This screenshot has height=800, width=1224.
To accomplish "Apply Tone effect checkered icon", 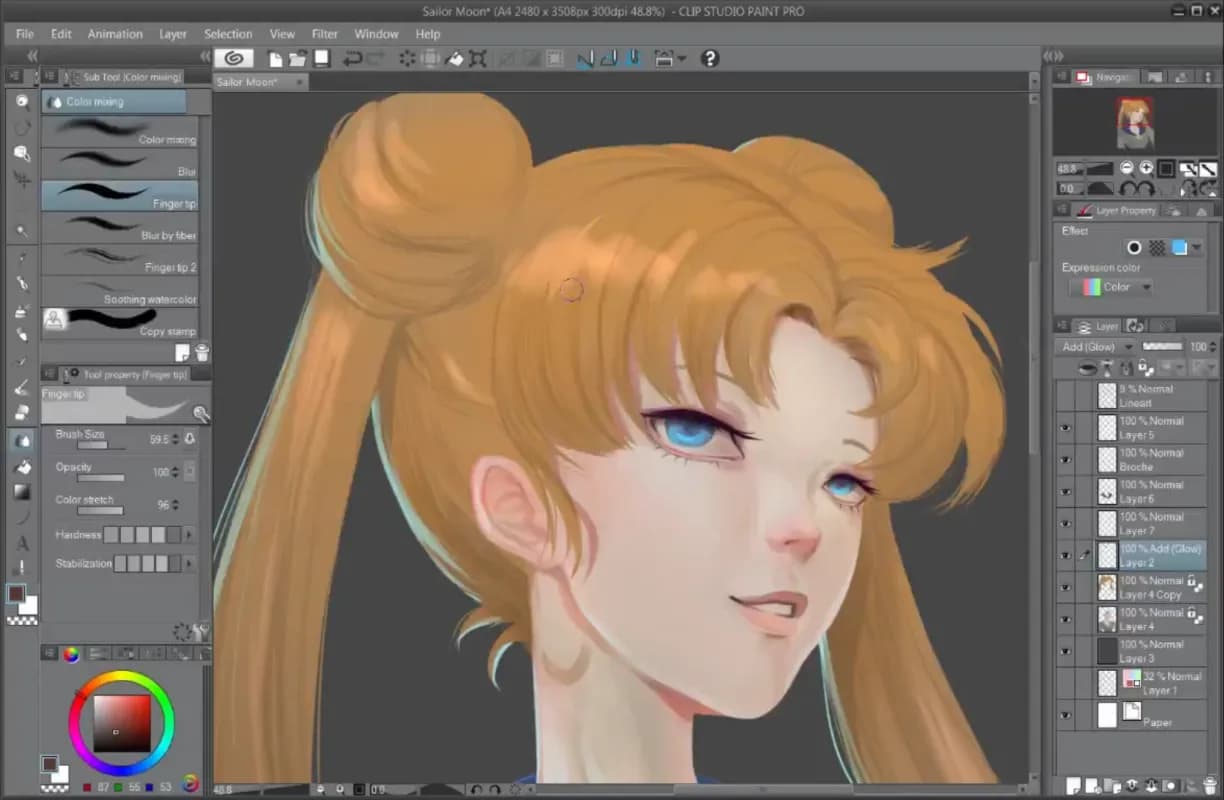I will 1156,248.
